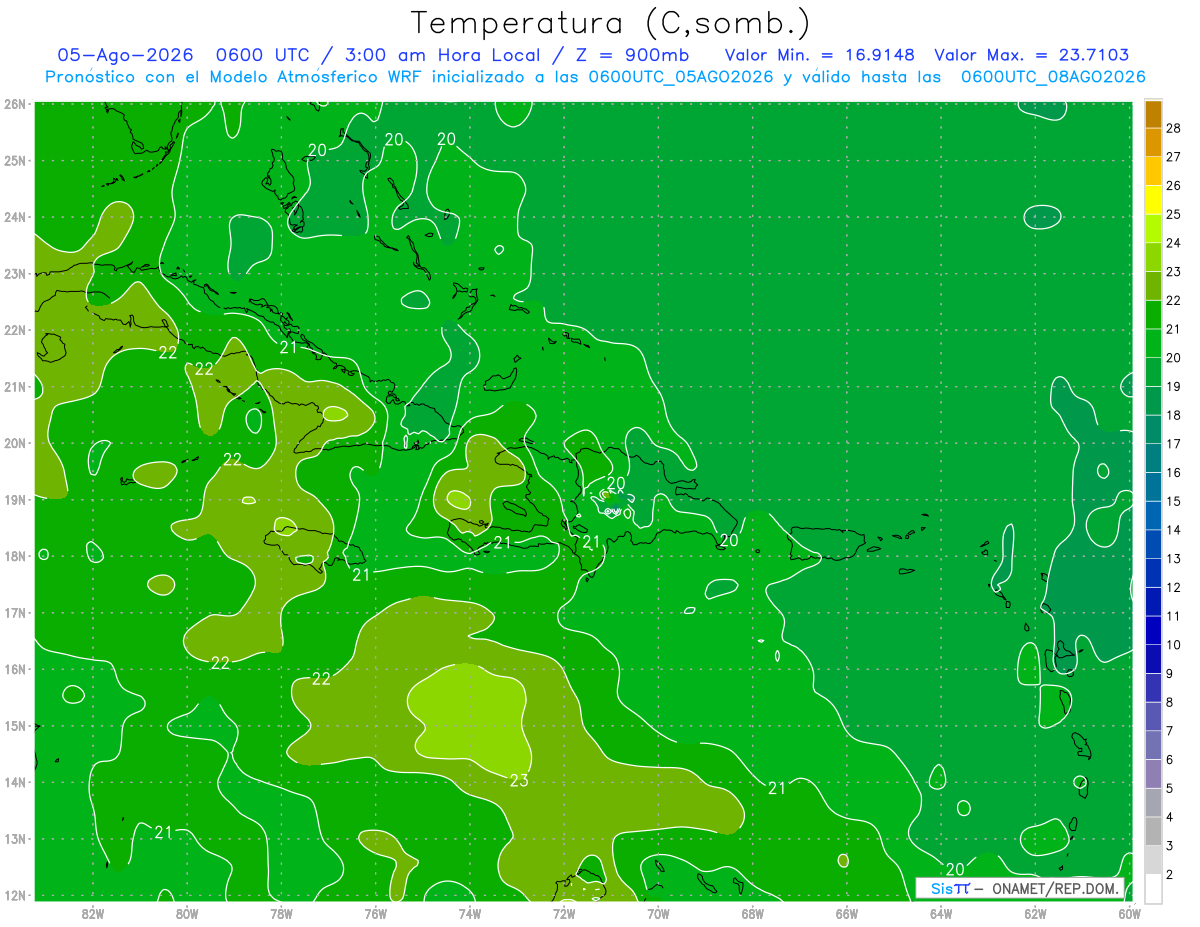Click the '24N' latitude axis label
This screenshot has width=1200, height=927.
point(14,217)
